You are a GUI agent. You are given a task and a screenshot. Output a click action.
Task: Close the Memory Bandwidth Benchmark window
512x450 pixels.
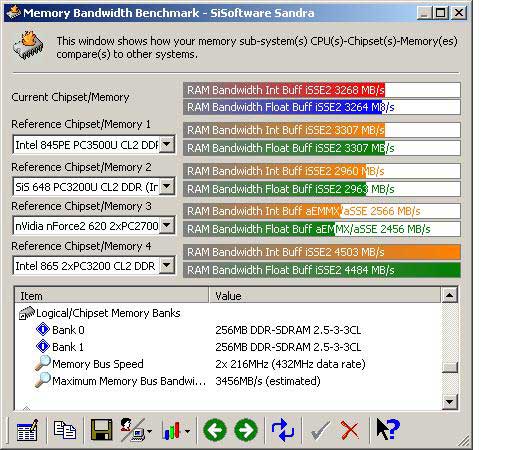(x=459, y=13)
